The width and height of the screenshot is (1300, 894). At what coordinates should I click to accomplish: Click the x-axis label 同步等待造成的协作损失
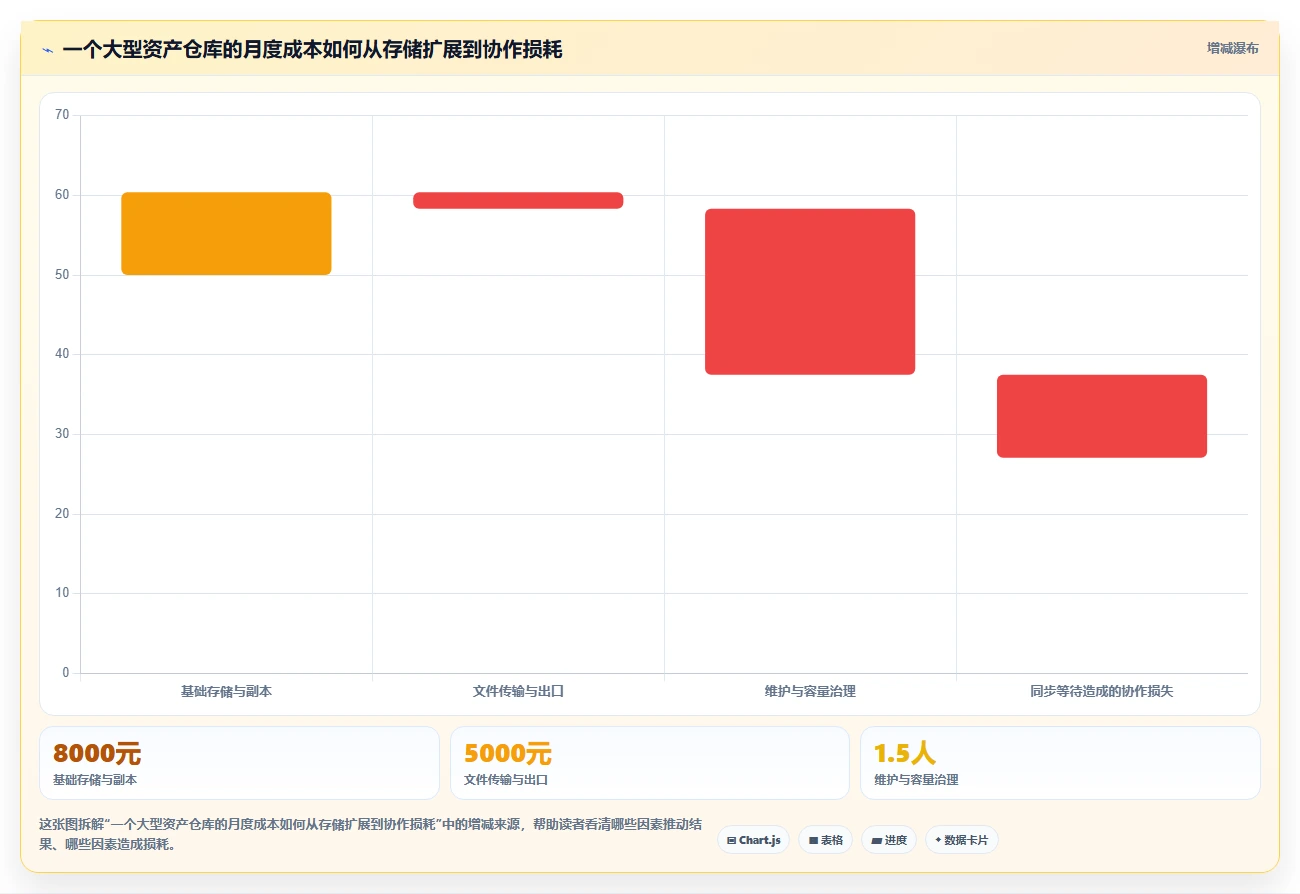click(1102, 691)
